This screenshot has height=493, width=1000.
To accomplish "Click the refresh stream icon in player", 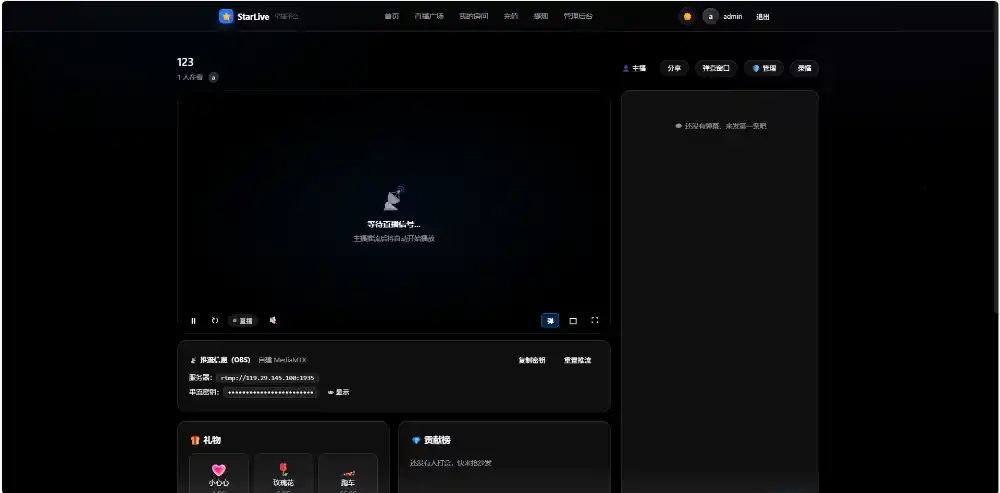I will (x=215, y=321).
